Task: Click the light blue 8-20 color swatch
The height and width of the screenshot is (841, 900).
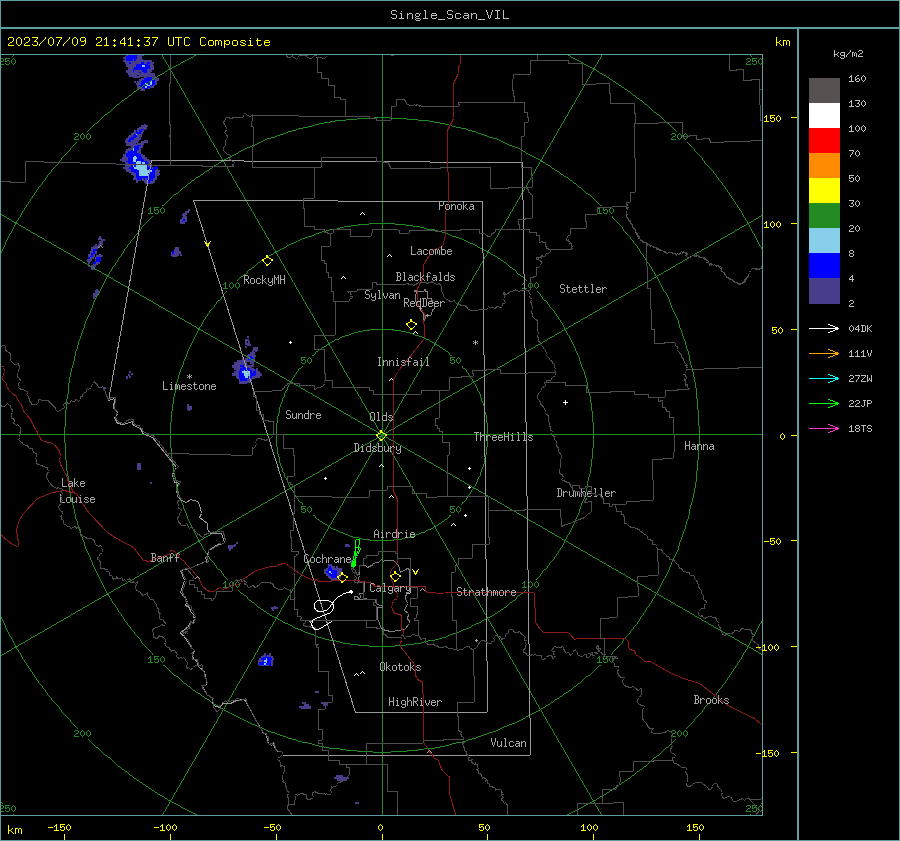Action: tap(824, 241)
